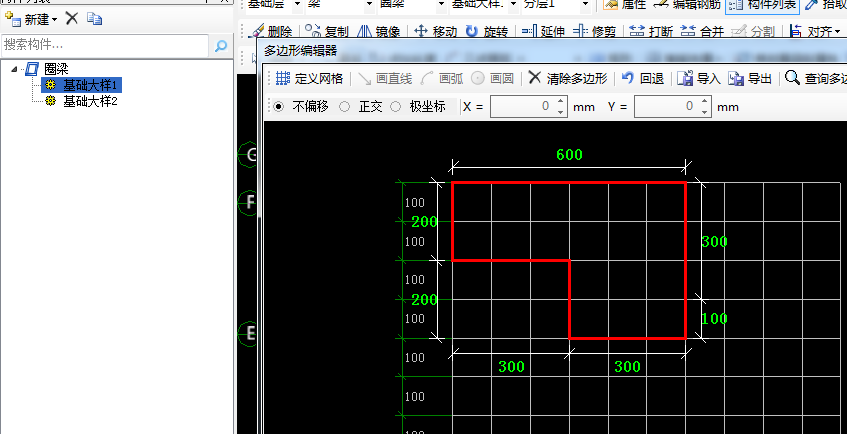The image size is (847, 434).
Task: Click the gear icon beside 基础大样2
Action: (51, 101)
